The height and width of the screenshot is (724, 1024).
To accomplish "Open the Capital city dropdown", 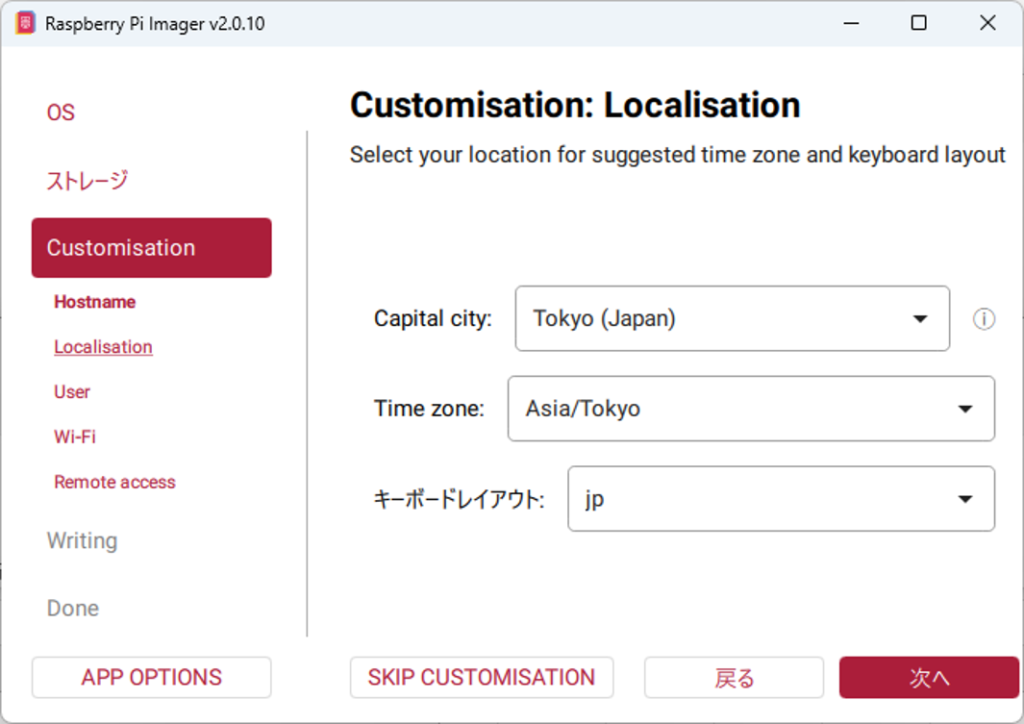I will [732, 319].
